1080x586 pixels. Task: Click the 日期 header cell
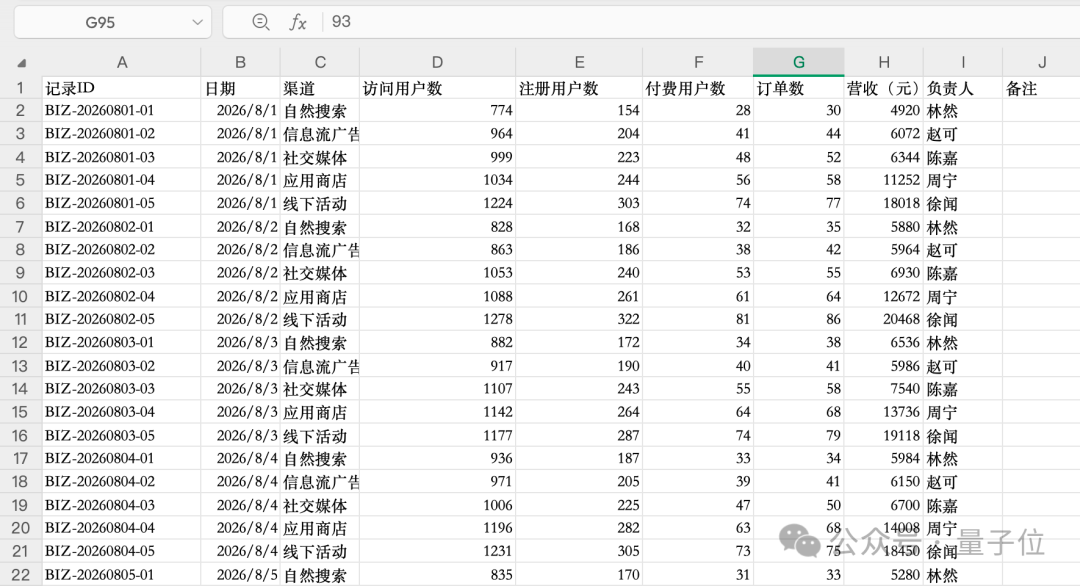click(240, 88)
